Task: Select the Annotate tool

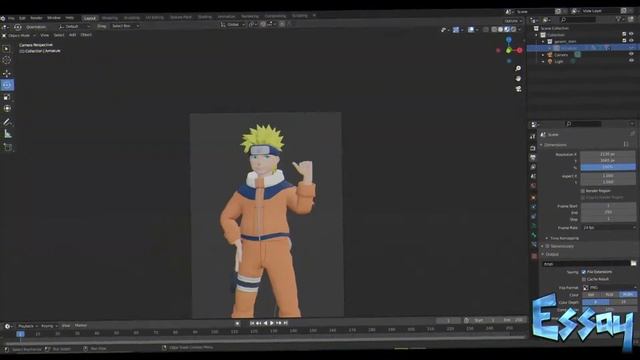Action: (7, 122)
